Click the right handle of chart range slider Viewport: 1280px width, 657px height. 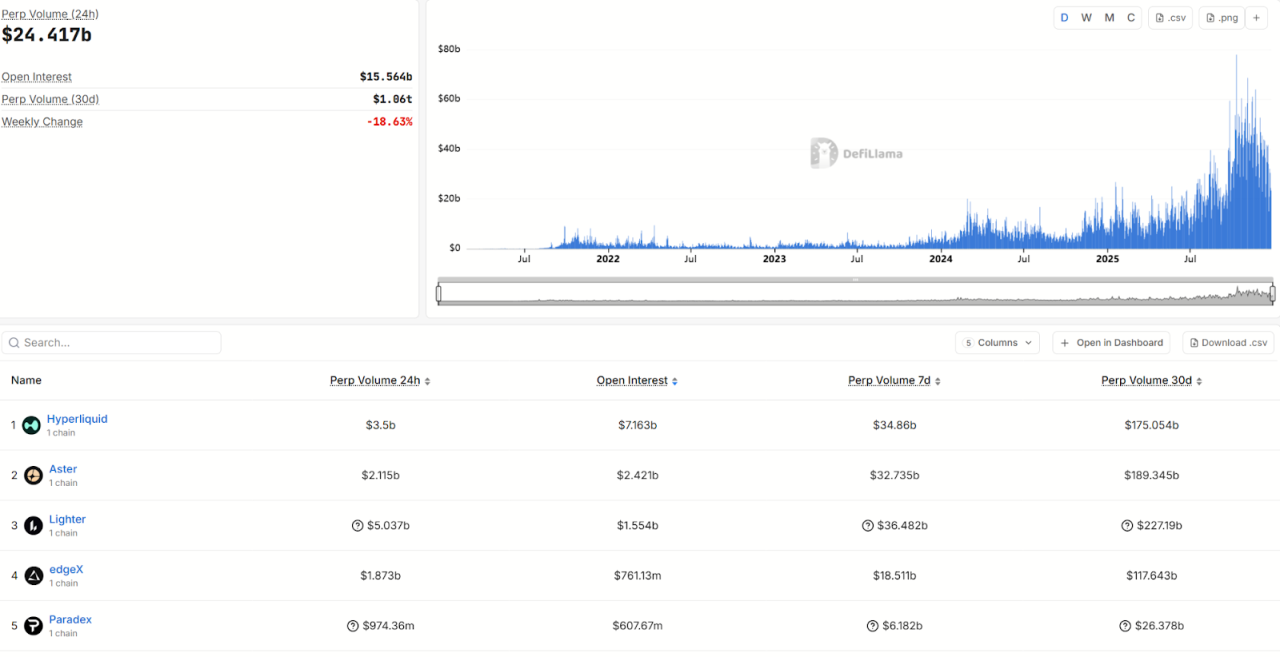(1272, 293)
